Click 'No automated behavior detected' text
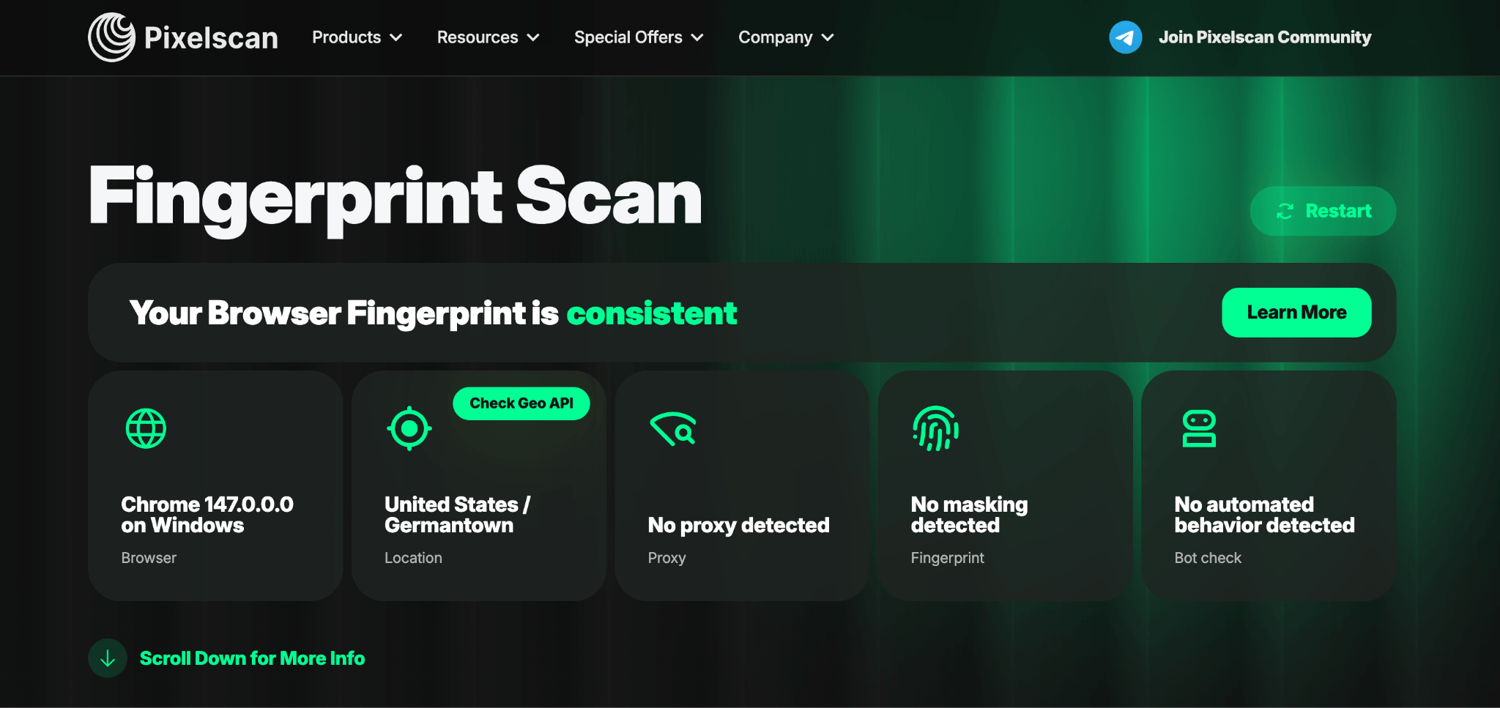 (1264, 515)
